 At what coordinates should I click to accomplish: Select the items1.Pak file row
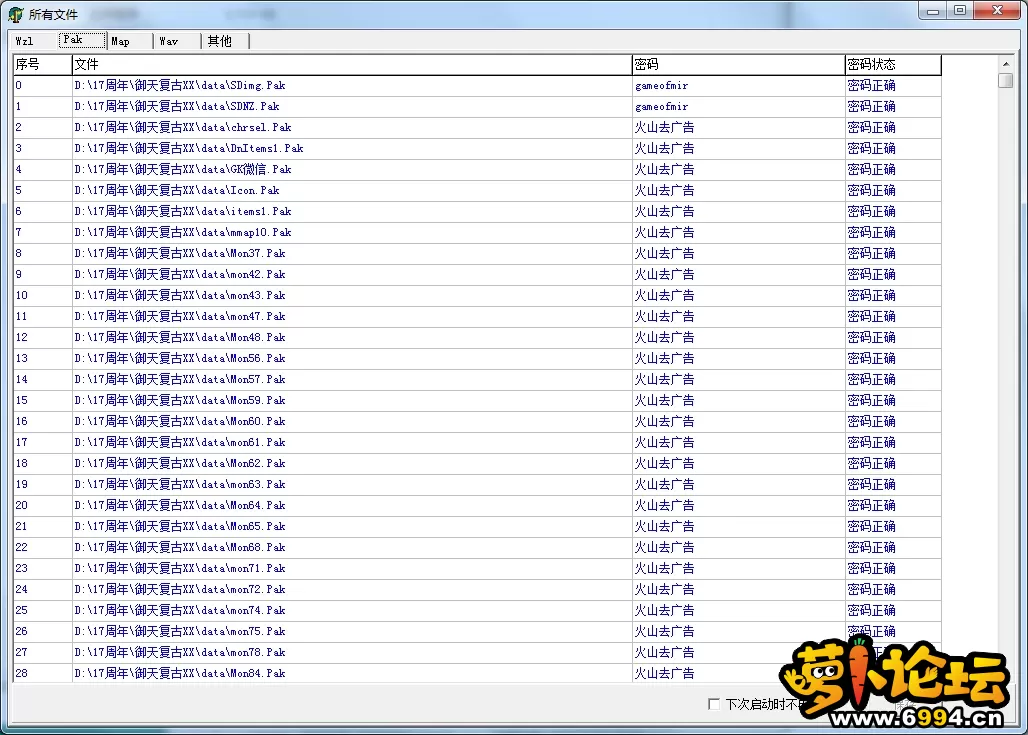(x=477, y=211)
